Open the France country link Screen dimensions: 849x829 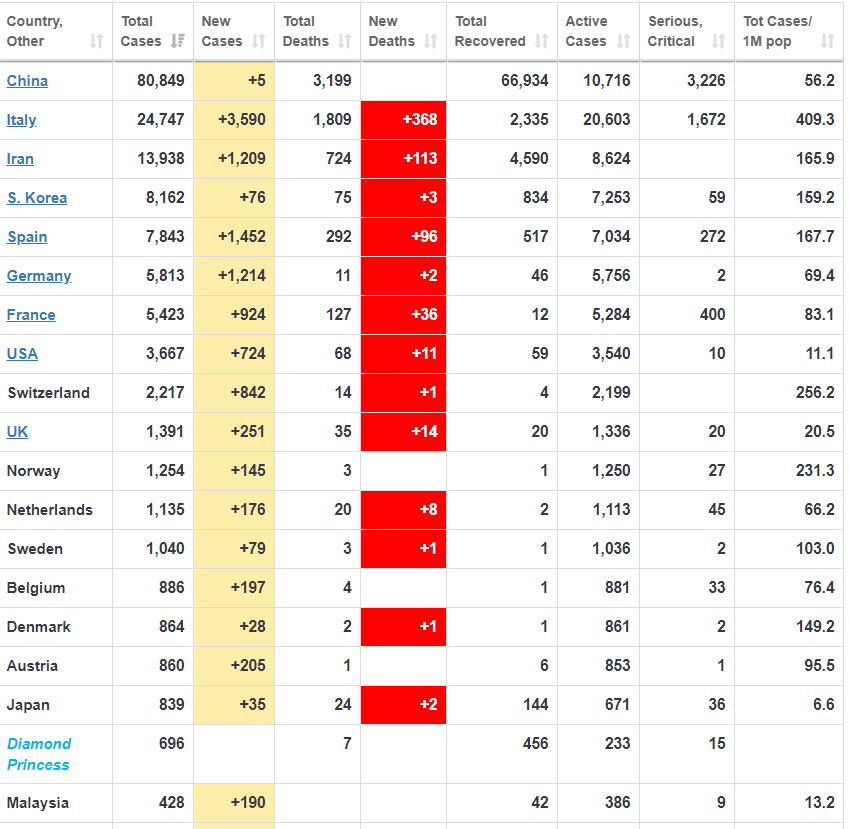[x=31, y=315]
